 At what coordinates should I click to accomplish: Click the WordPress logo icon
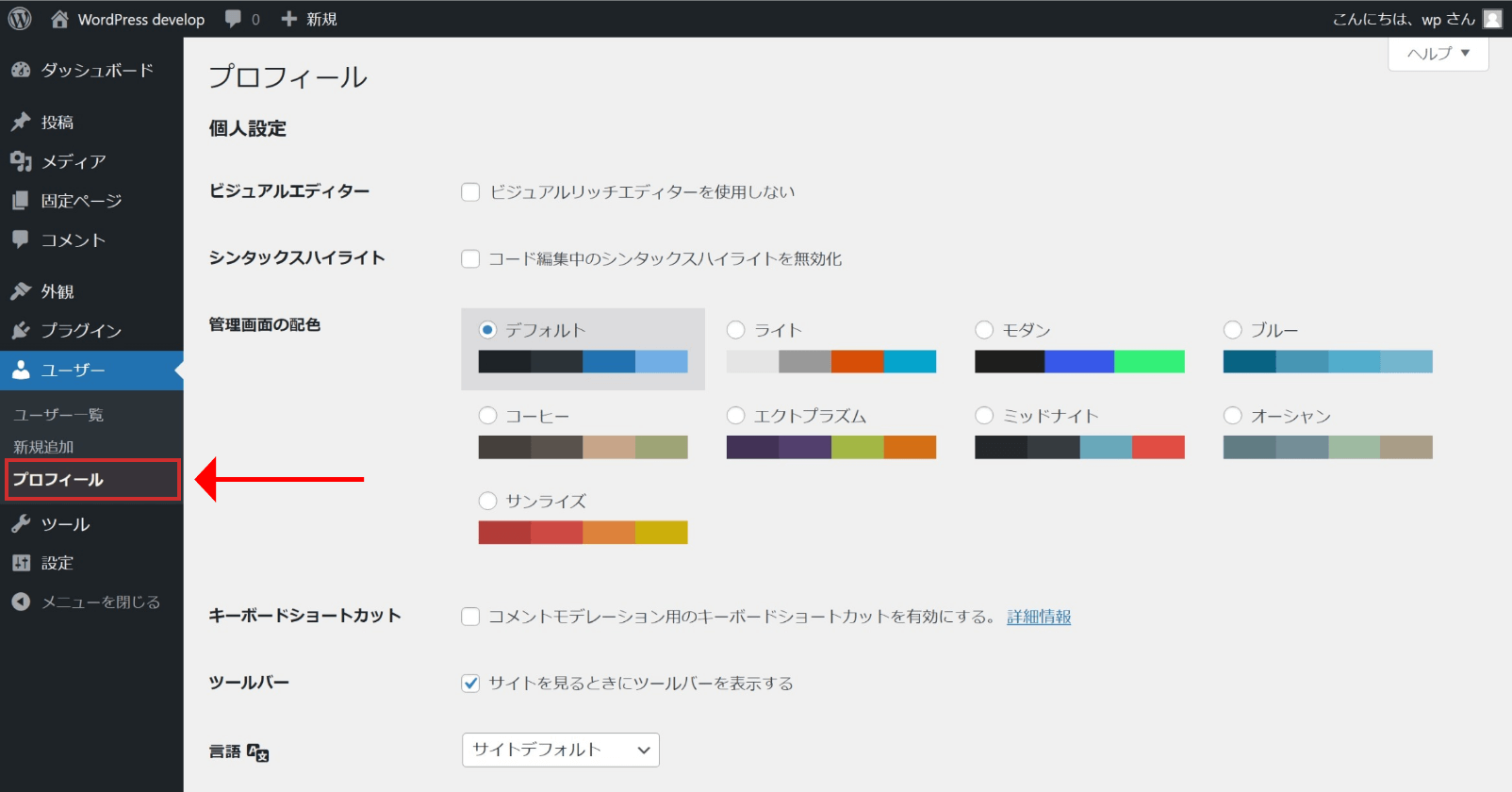pos(20,19)
